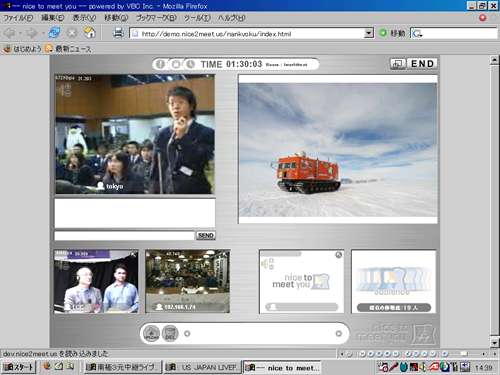Open the ファイル (File) menu
The height and width of the screenshot is (375, 500).
coord(18,18)
